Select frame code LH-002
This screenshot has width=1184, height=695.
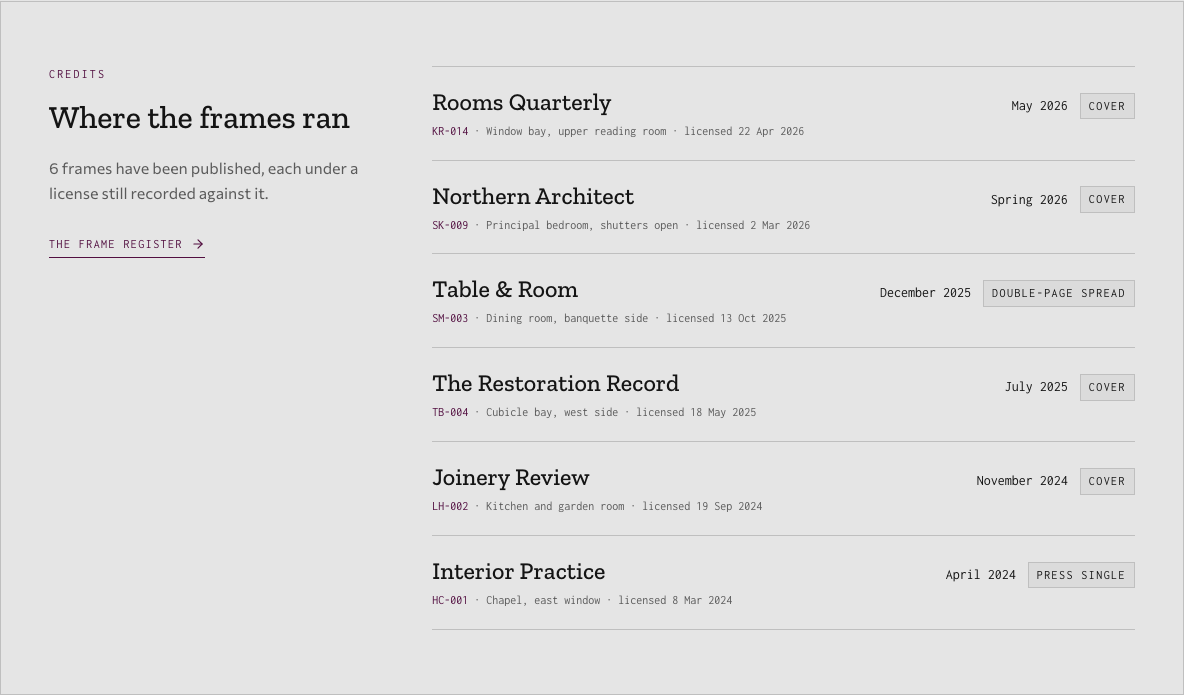pyautogui.click(x=450, y=506)
